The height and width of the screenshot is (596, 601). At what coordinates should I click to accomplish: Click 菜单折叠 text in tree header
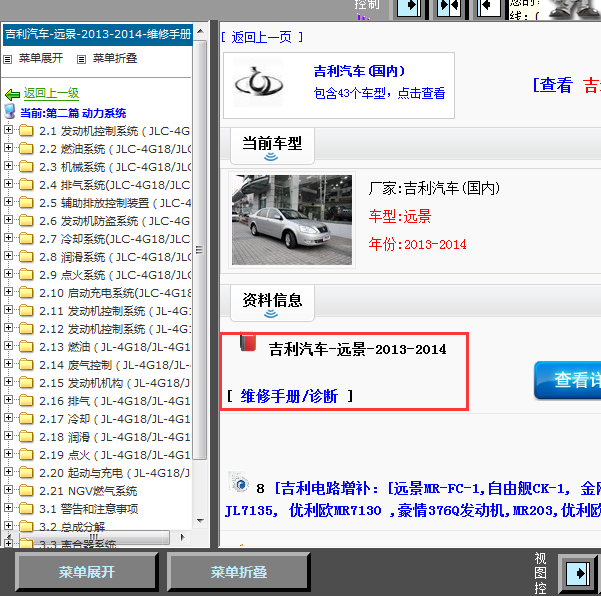coord(115,58)
